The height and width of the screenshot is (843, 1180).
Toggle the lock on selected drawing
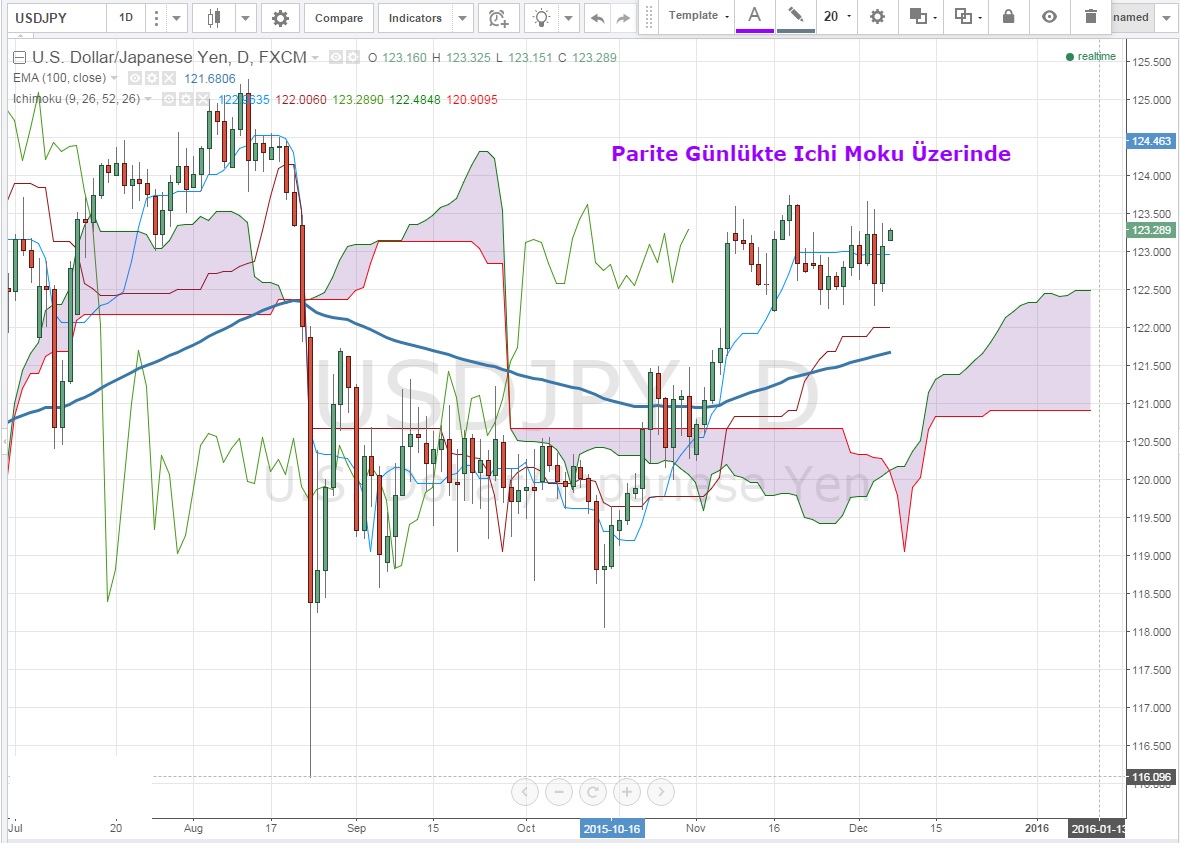[x=1008, y=16]
